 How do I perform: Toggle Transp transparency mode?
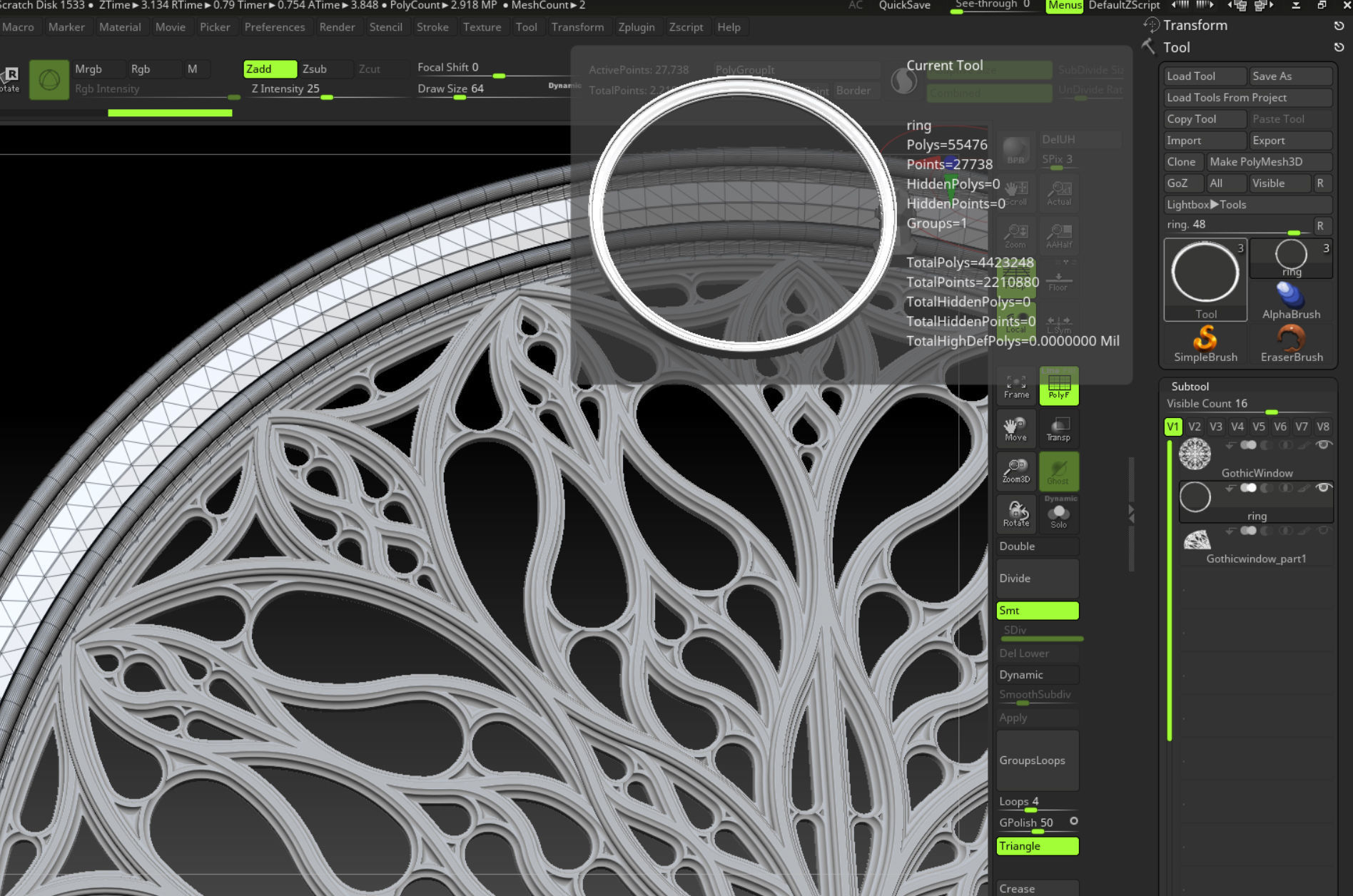(x=1058, y=429)
